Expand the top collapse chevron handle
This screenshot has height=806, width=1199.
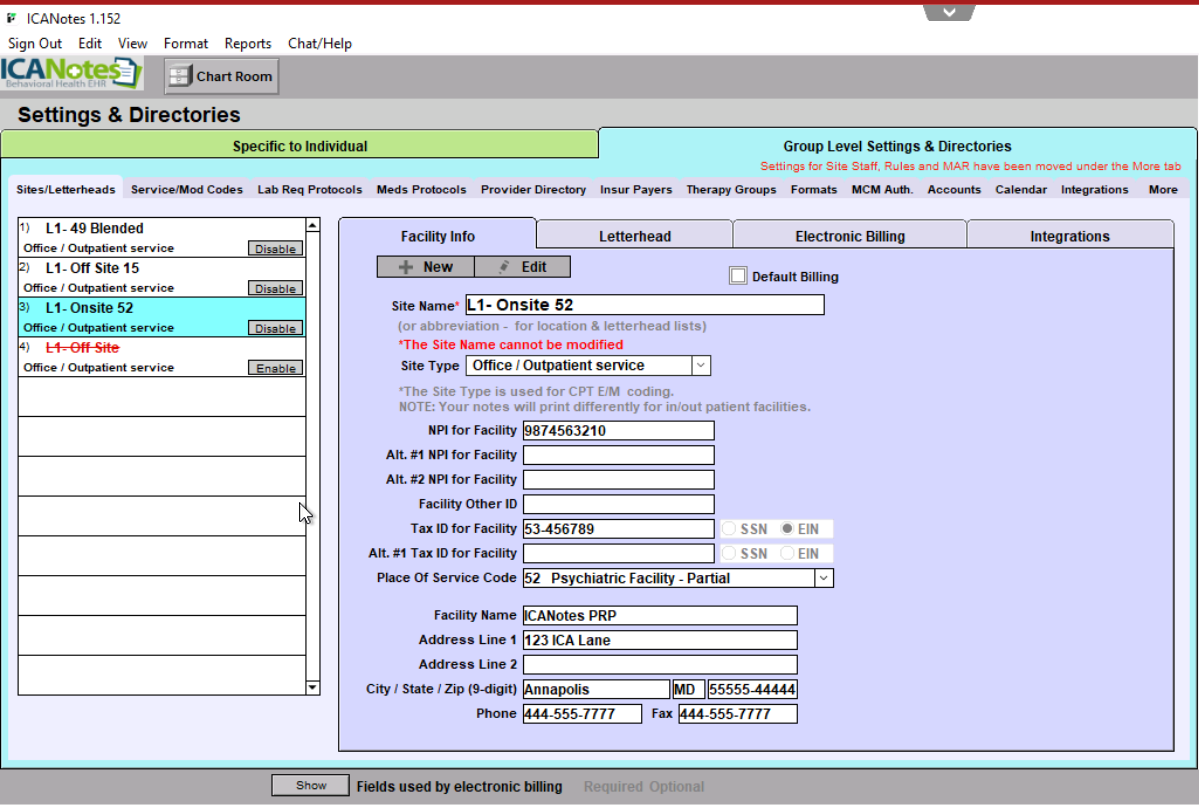point(949,12)
